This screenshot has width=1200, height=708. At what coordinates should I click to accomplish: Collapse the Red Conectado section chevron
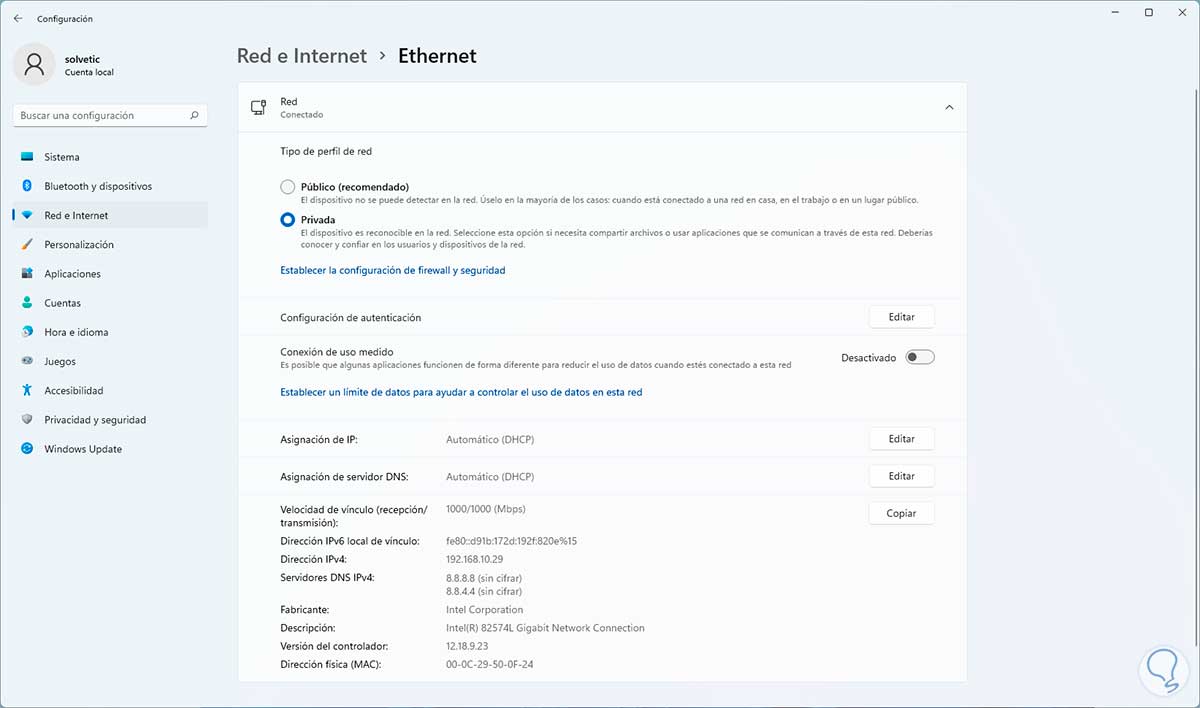[949, 107]
